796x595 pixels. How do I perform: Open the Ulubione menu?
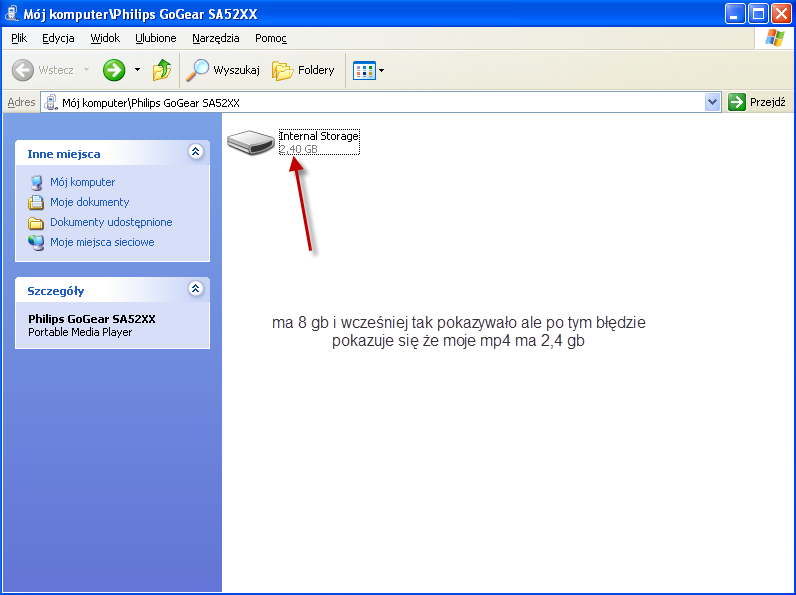click(x=156, y=38)
